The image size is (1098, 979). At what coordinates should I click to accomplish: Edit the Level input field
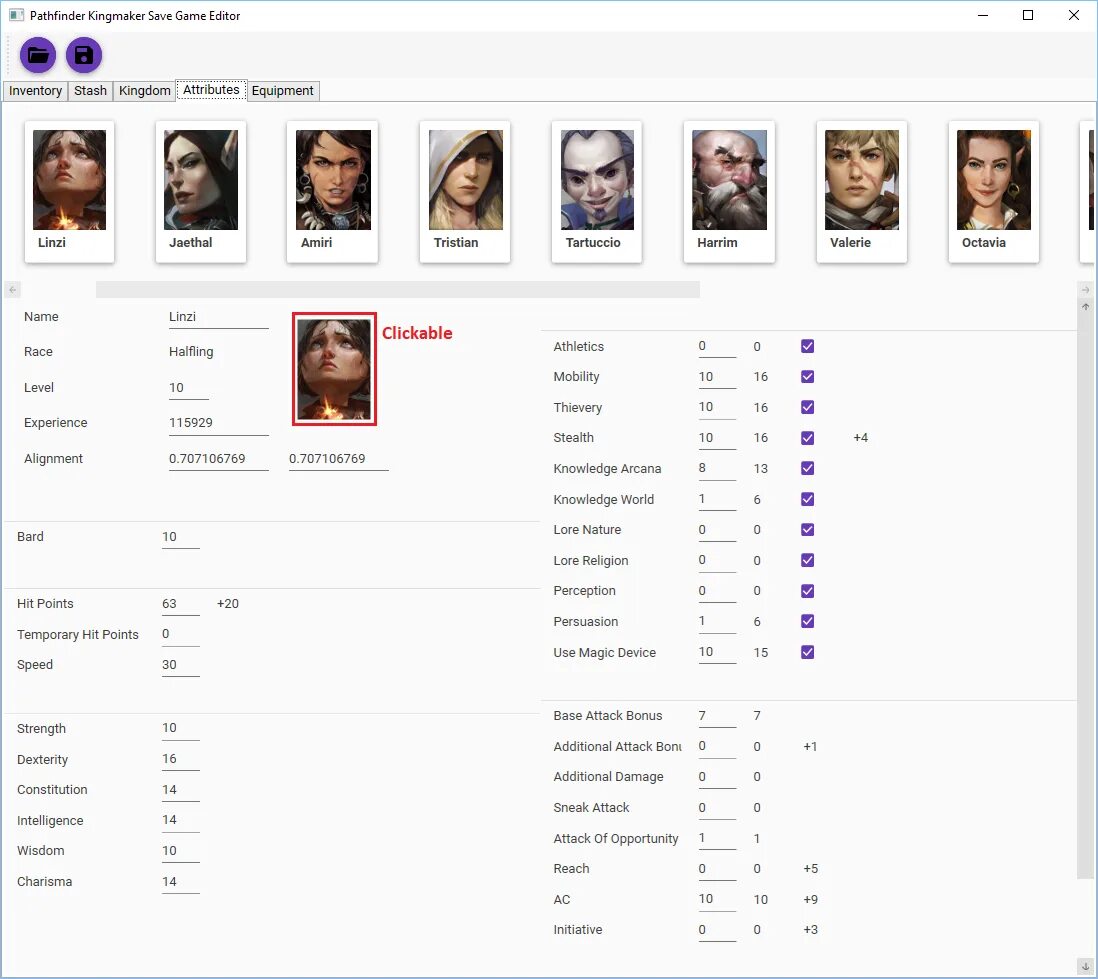point(188,387)
